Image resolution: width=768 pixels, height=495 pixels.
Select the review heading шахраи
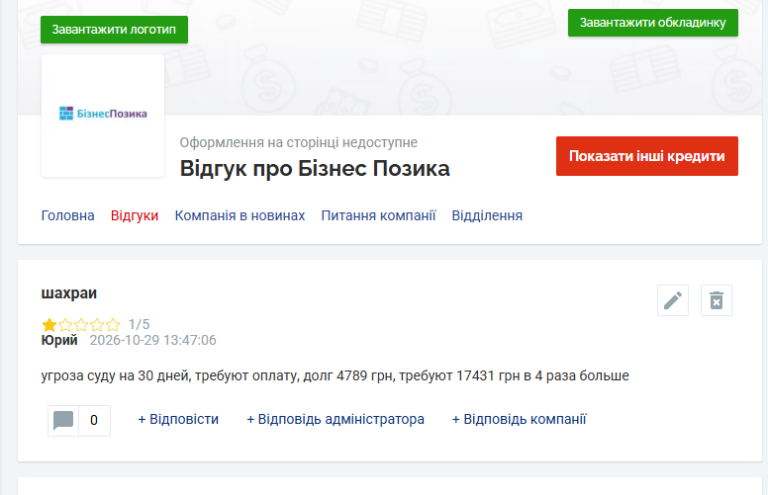69,293
